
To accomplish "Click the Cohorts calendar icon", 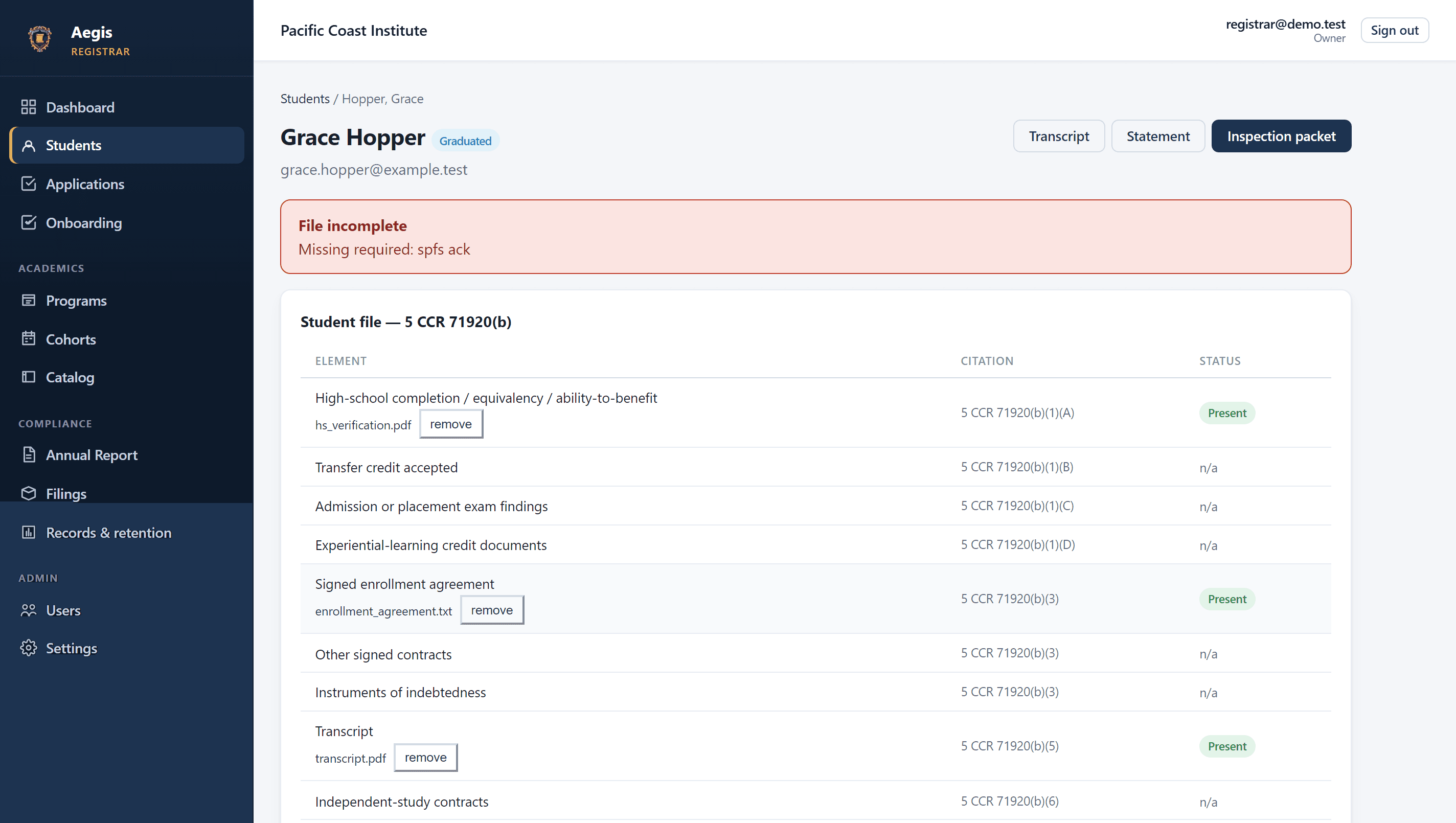I will [28, 338].
